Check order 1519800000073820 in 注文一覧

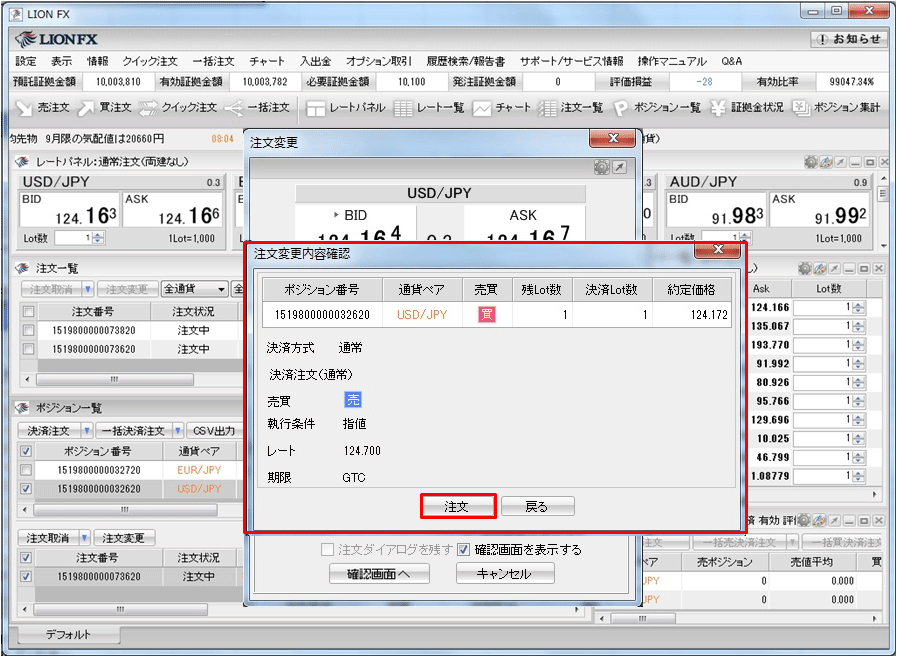coord(28,330)
